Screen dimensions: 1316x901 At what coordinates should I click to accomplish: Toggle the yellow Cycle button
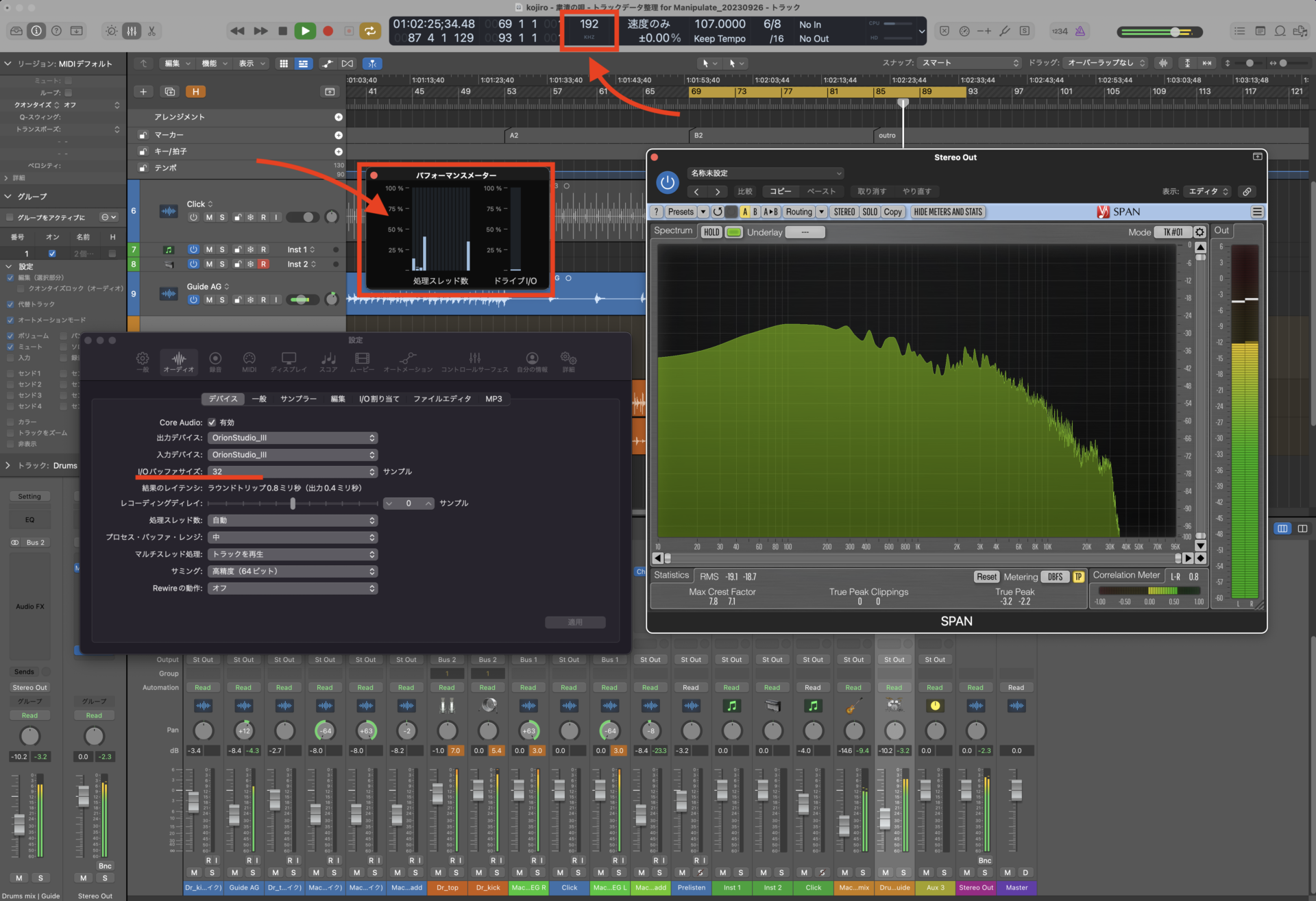pos(370,31)
